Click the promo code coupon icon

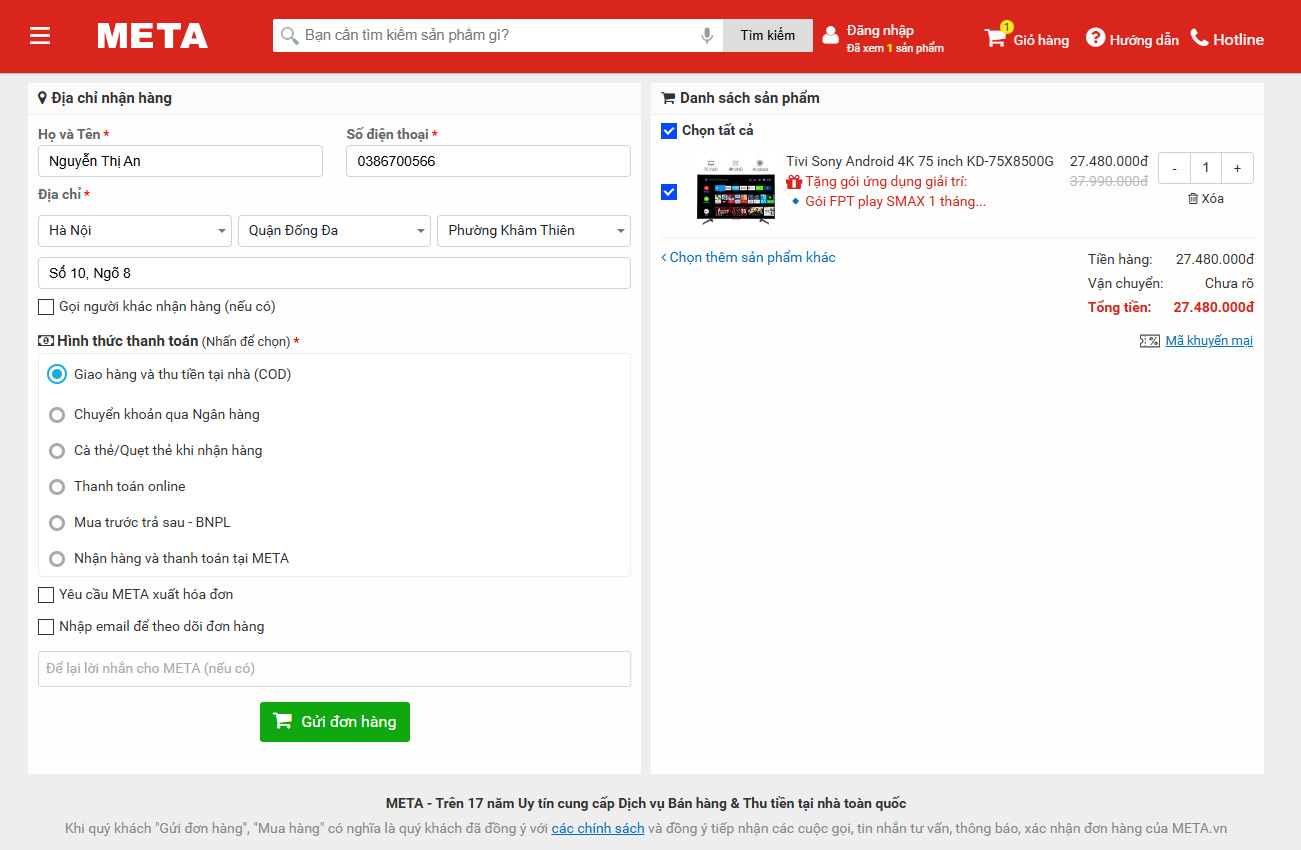point(1149,341)
